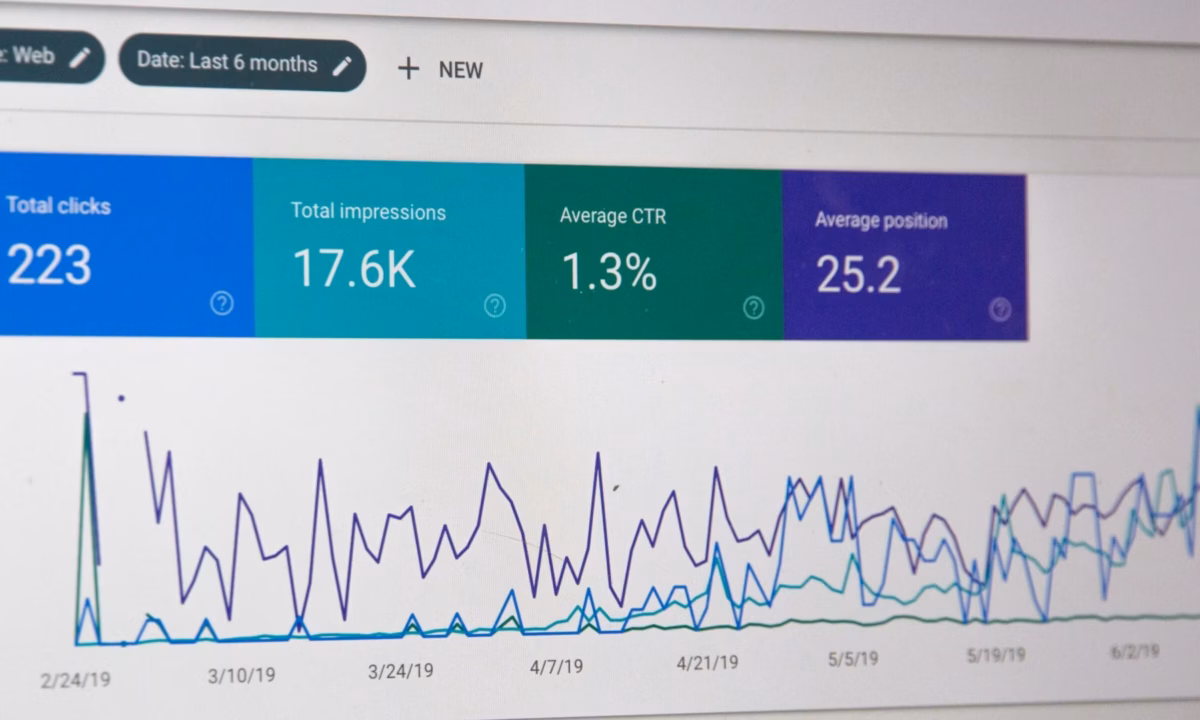Viewport: 1200px width, 720px height.
Task: Click the plus icon next to NEW
Action: (x=408, y=69)
